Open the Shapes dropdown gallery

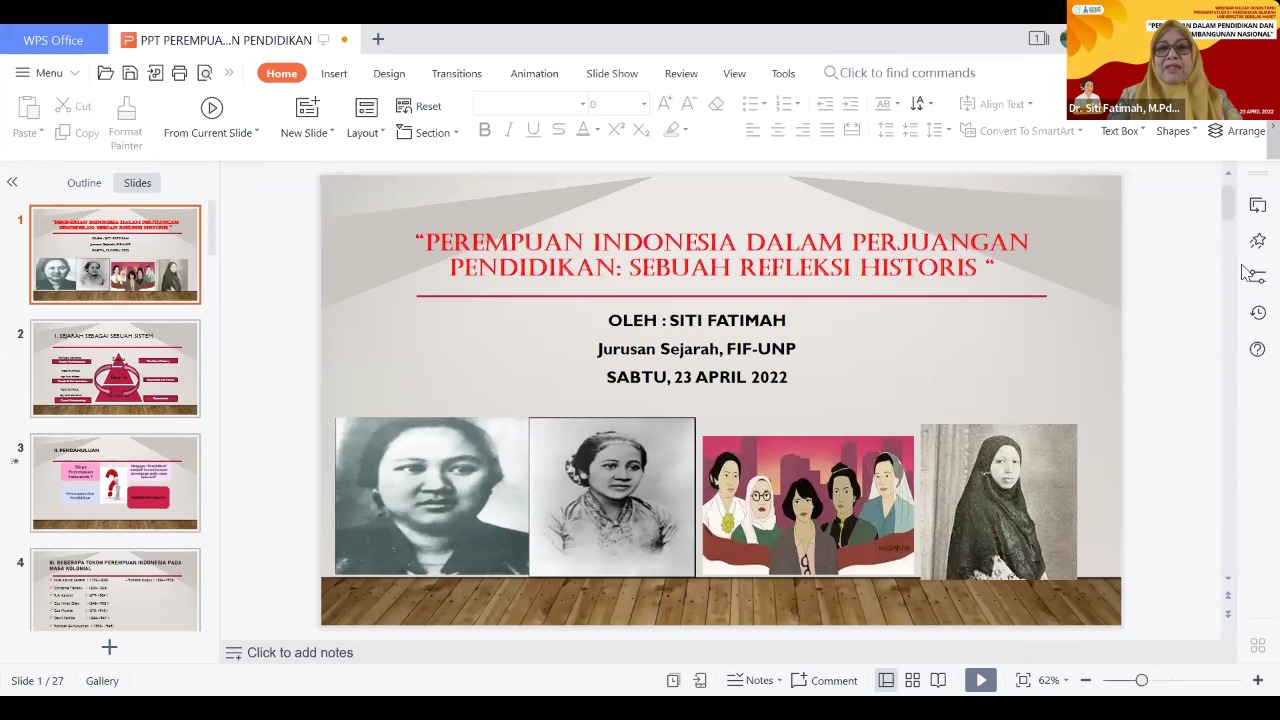(x=1176, y=131)
